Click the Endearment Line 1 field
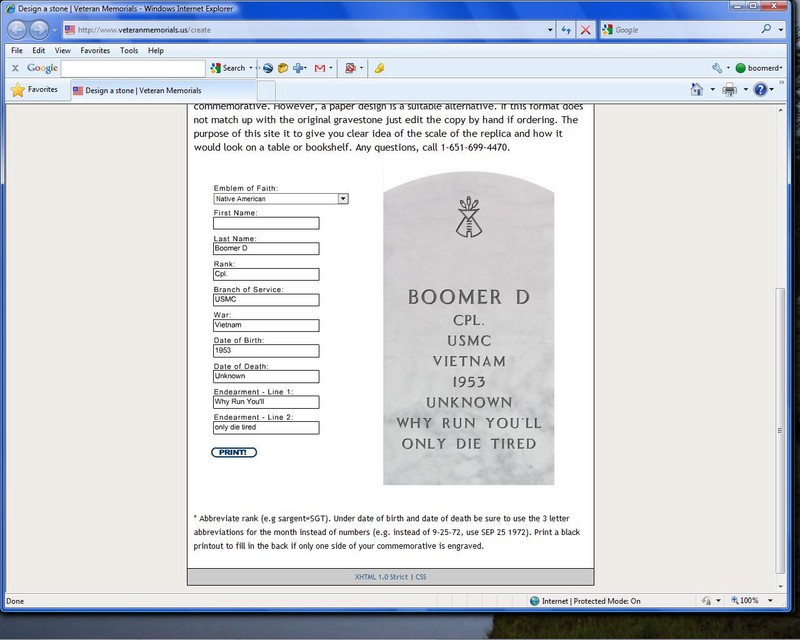This screenshot has height=640, width=800. point(266,402)
